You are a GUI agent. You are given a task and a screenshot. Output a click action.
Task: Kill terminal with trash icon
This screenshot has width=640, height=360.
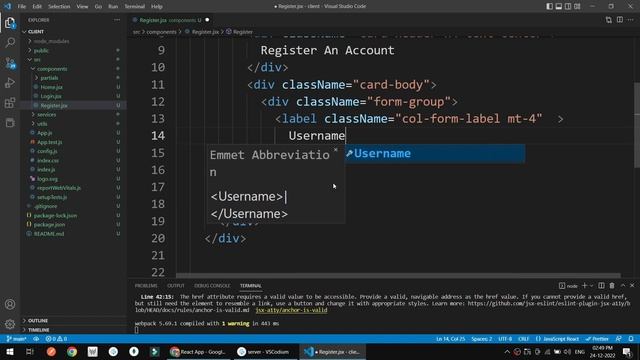click(x=612, y=286)
